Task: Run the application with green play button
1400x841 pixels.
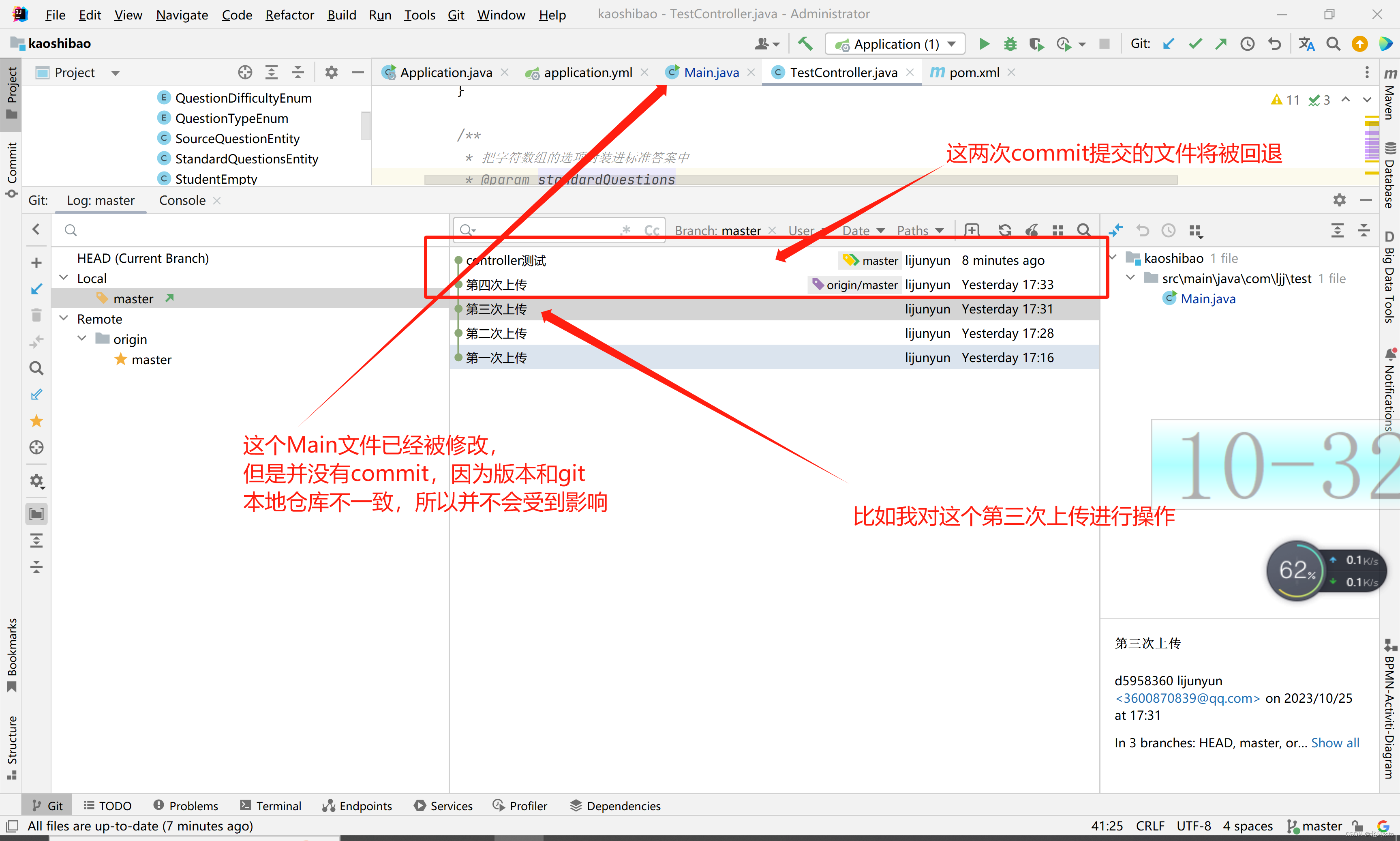Action: tap(984, 44)
